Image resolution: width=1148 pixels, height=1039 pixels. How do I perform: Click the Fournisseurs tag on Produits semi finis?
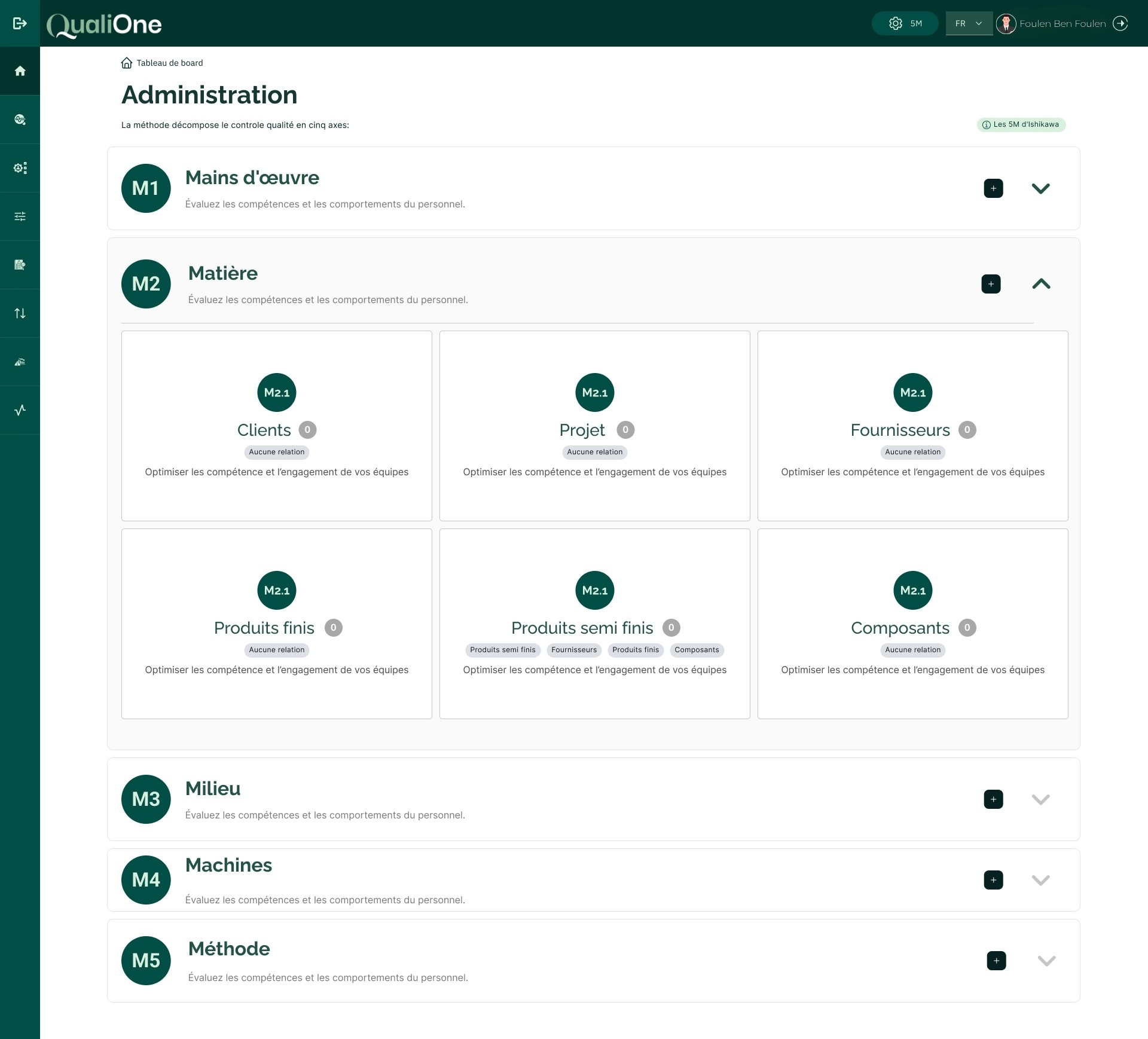click(573, 650)
